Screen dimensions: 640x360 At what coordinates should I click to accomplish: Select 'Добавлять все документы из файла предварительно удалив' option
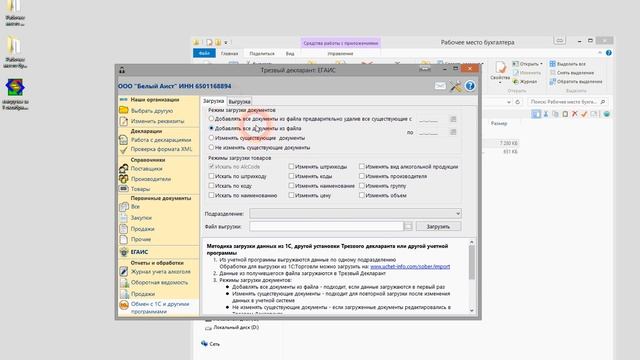tap(211, 119)
